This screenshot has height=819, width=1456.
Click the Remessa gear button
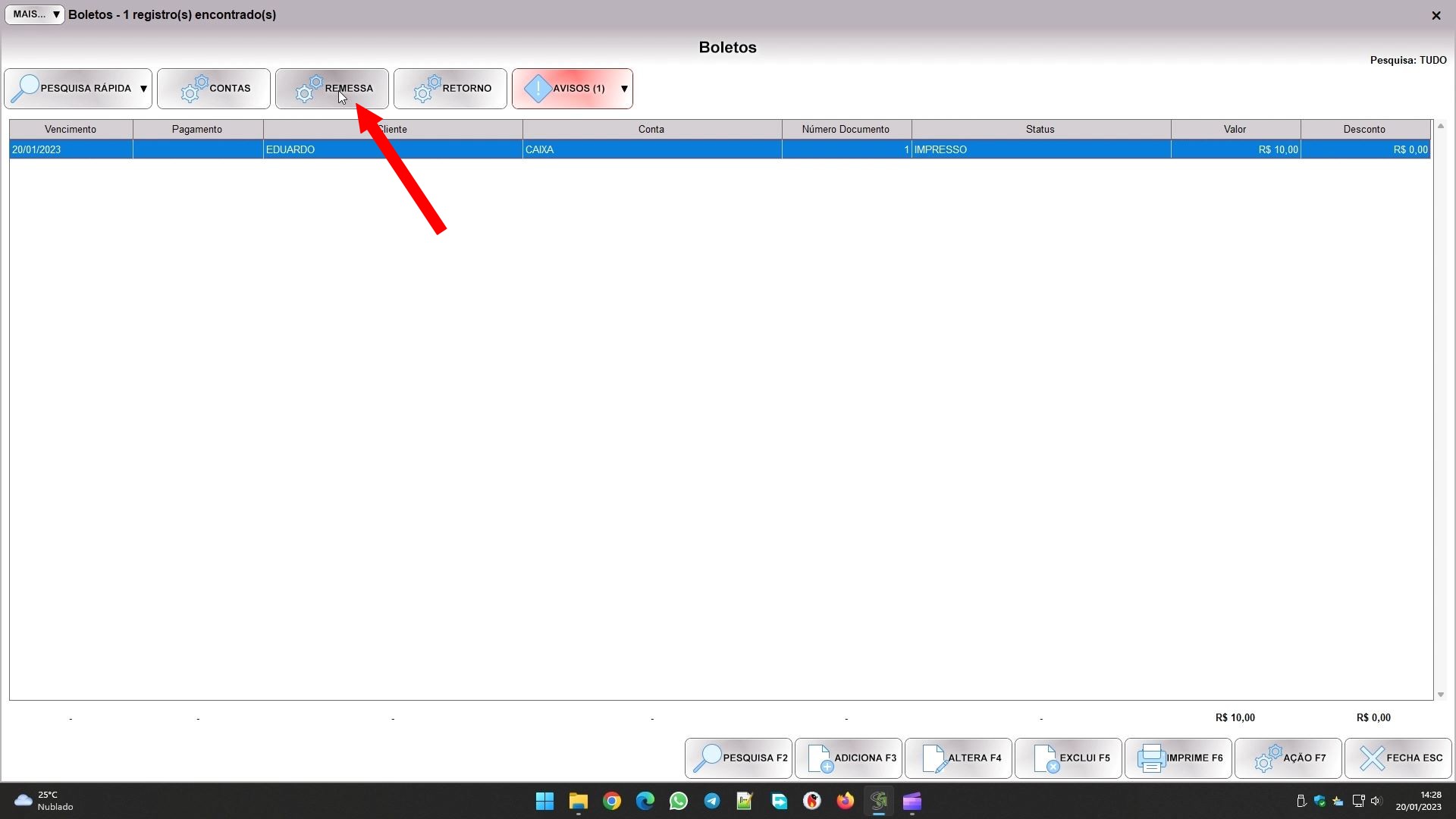332,89
